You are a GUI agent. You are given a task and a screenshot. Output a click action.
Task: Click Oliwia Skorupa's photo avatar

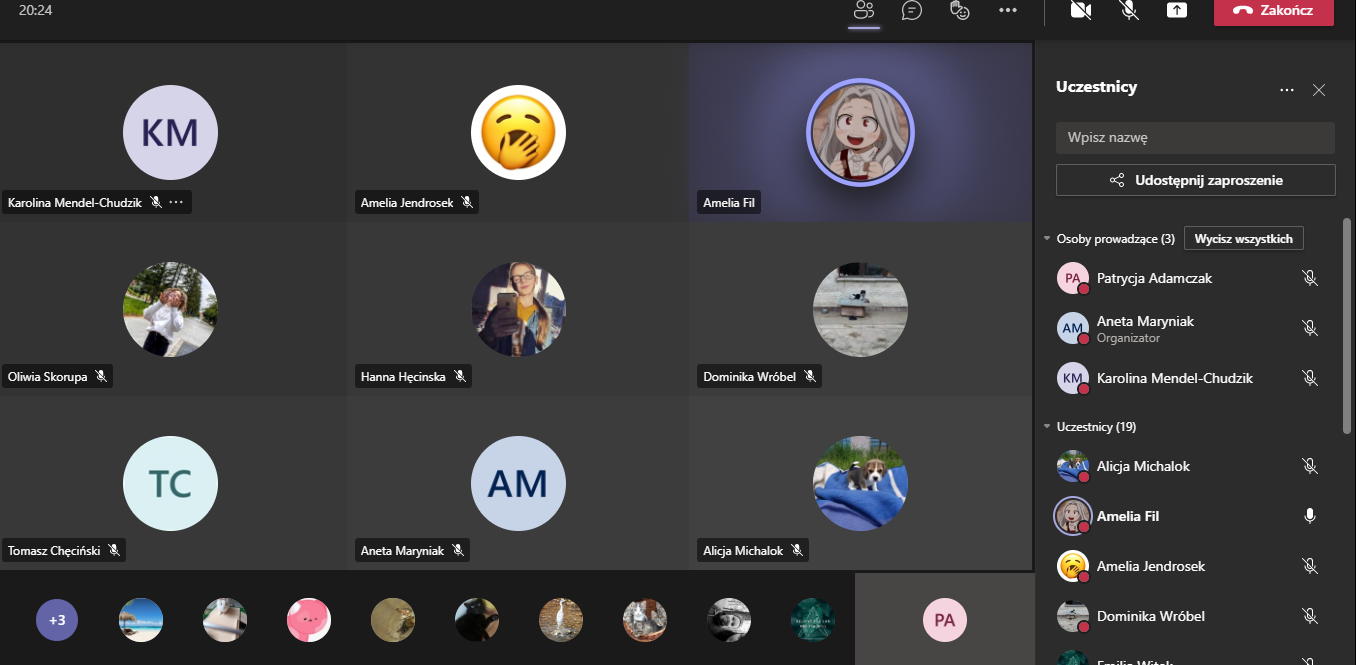170,309
